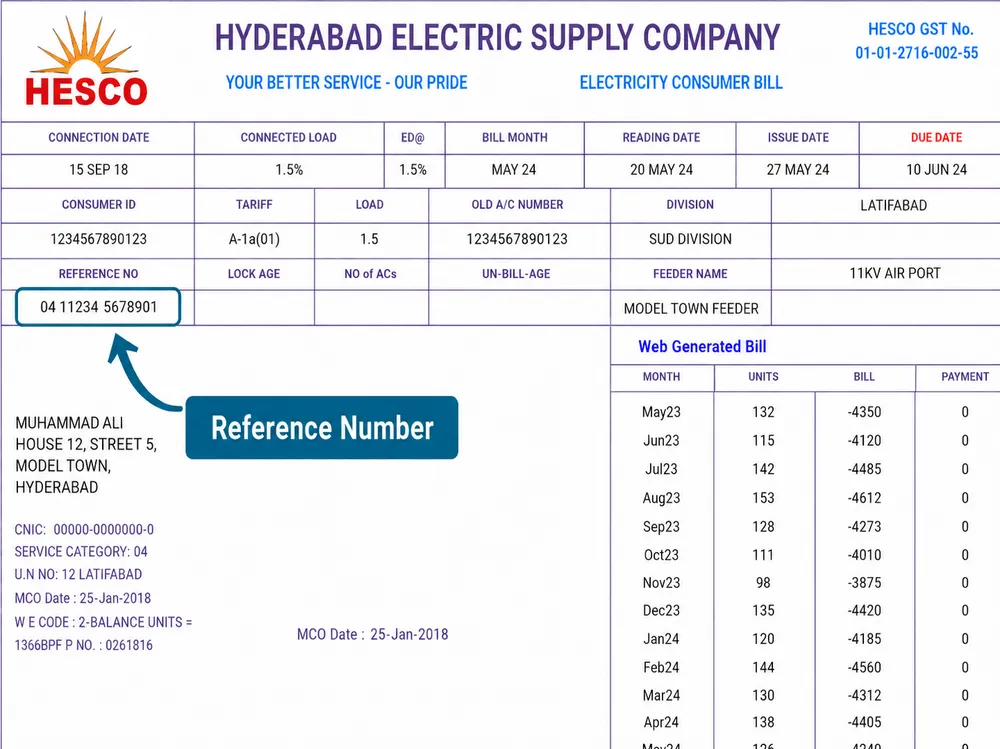
Task: Click the REFERENCE NO header
Action: (x=98, y=274)
